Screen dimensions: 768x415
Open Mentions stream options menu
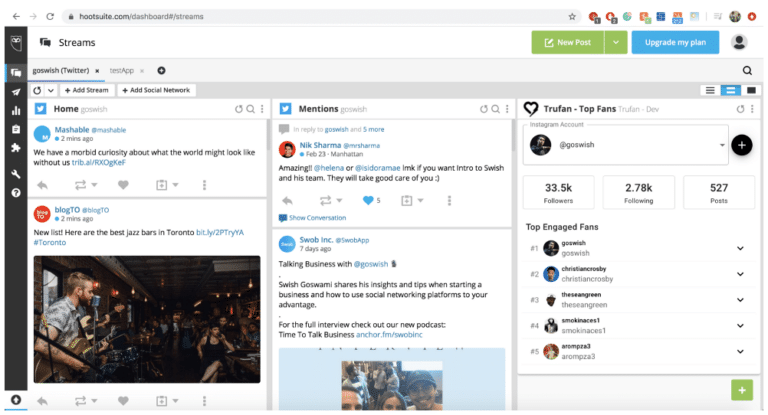tap(507, 109)
